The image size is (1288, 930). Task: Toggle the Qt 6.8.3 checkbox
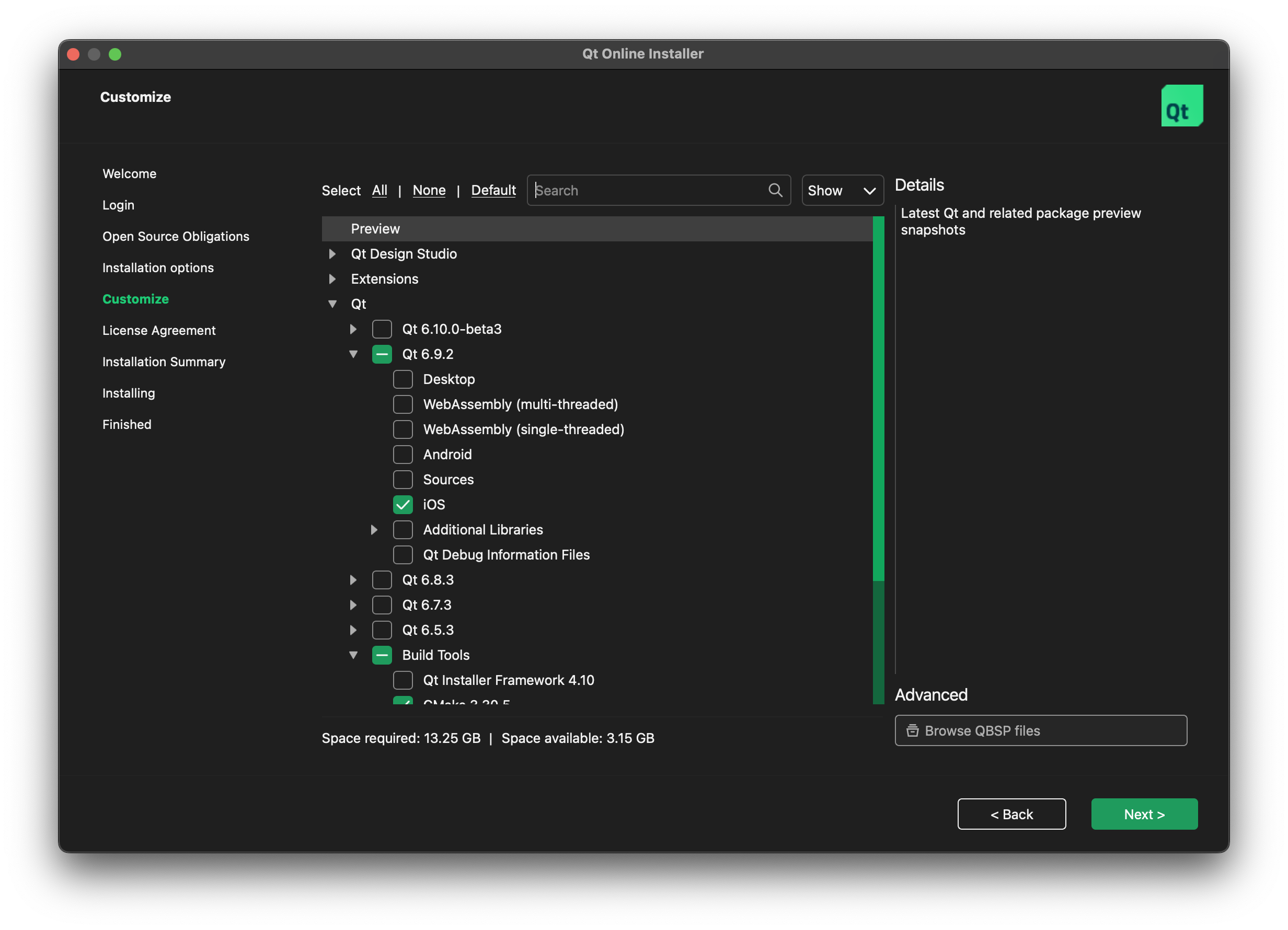[x=382, y=580]
